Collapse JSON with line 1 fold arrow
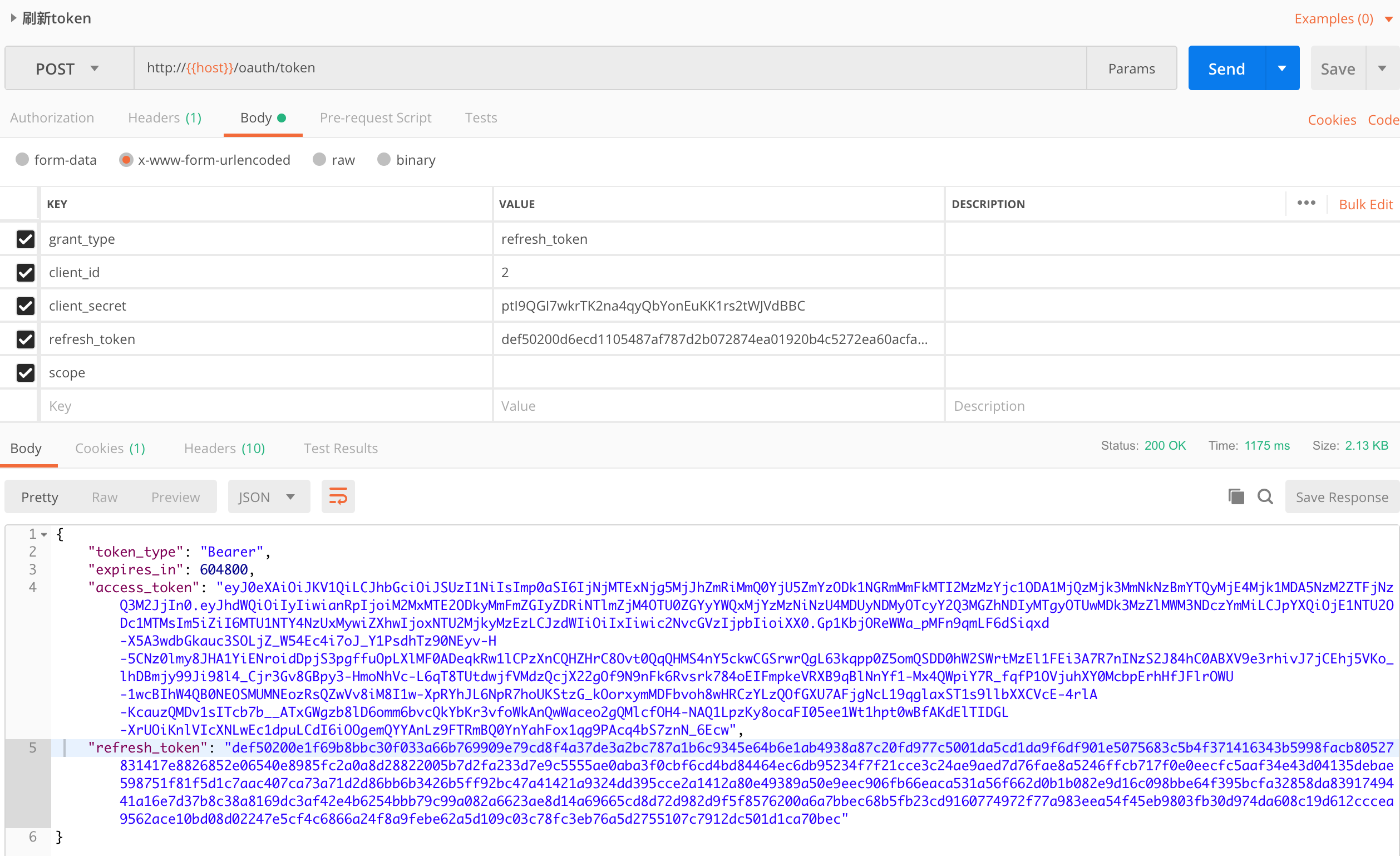The height and width of the screenshot is (856, 1400). pyautogui.click(x=45, y=534)
